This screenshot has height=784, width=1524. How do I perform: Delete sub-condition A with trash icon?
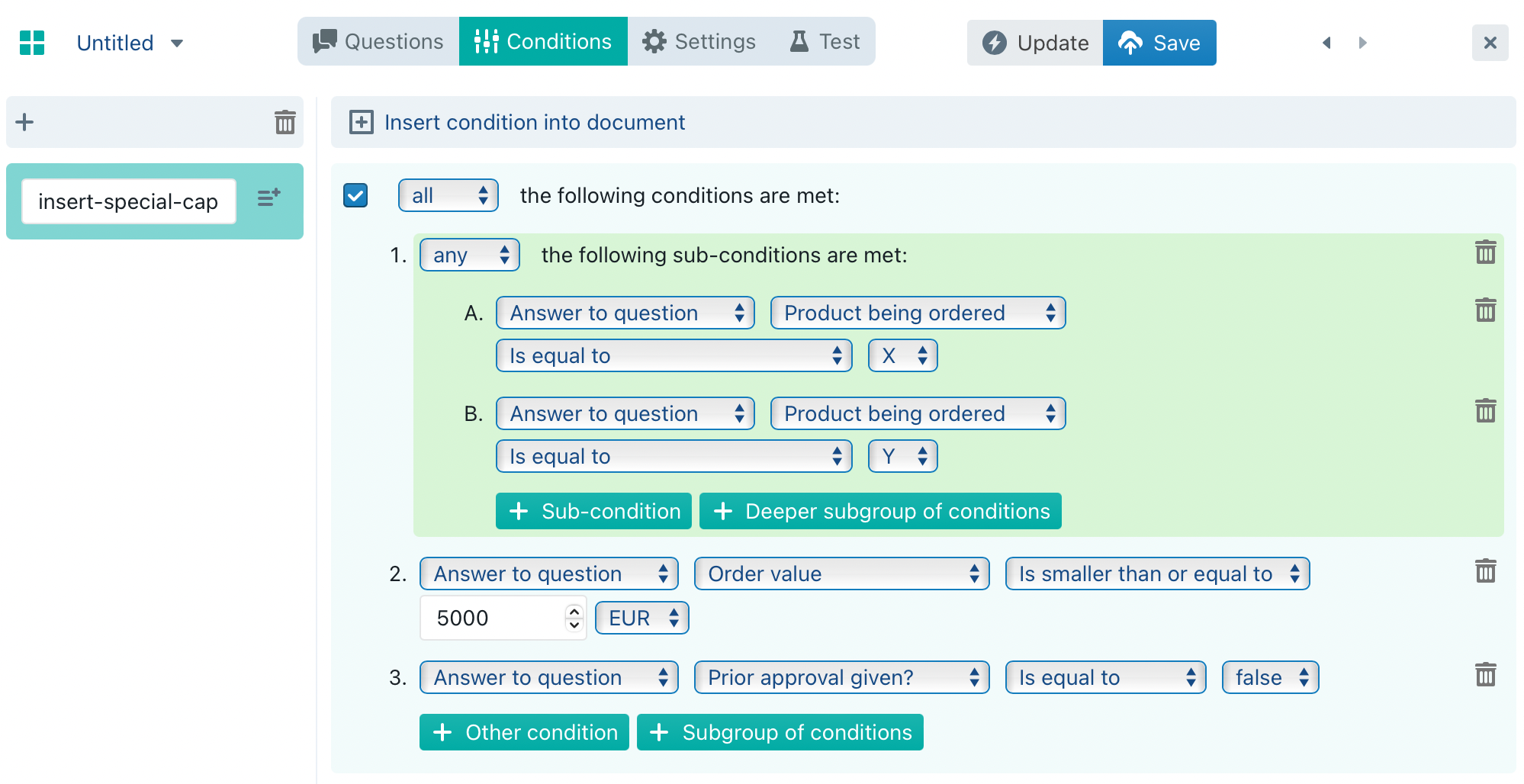(x=1485, y=310)
